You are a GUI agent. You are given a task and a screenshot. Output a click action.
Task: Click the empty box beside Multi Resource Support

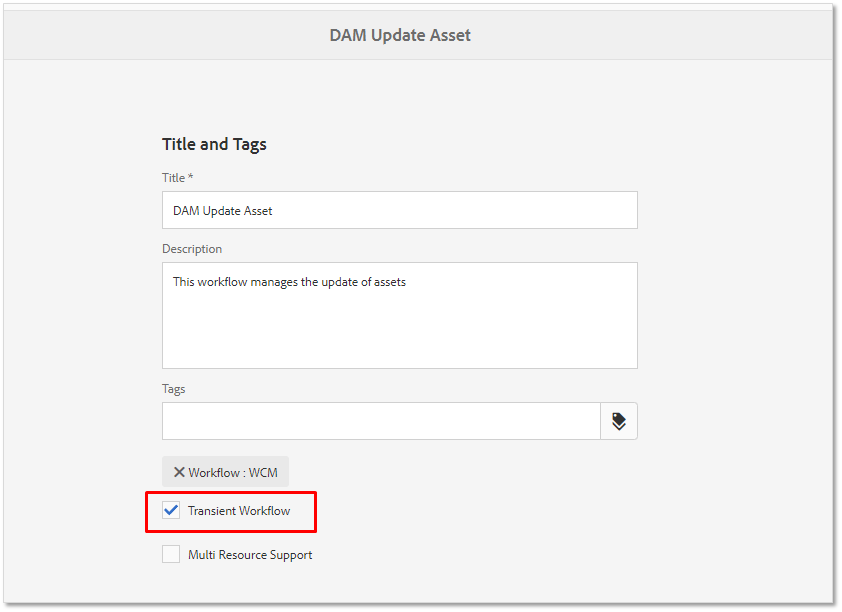pos(171,554)
